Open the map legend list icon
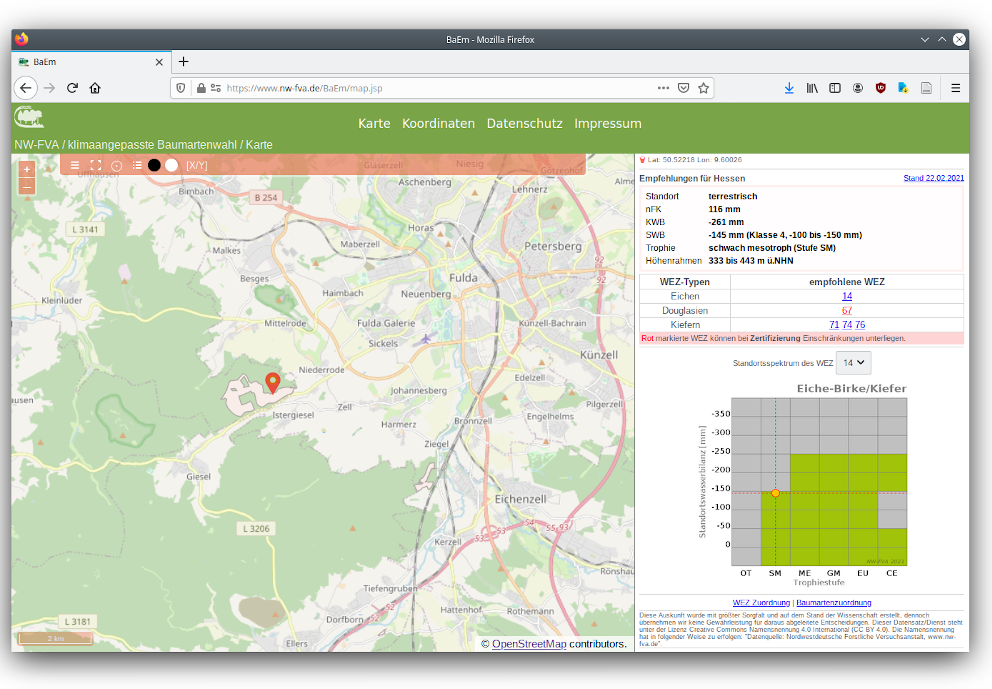The width and height of the screenshot is (992, 689). click(137, 165)
